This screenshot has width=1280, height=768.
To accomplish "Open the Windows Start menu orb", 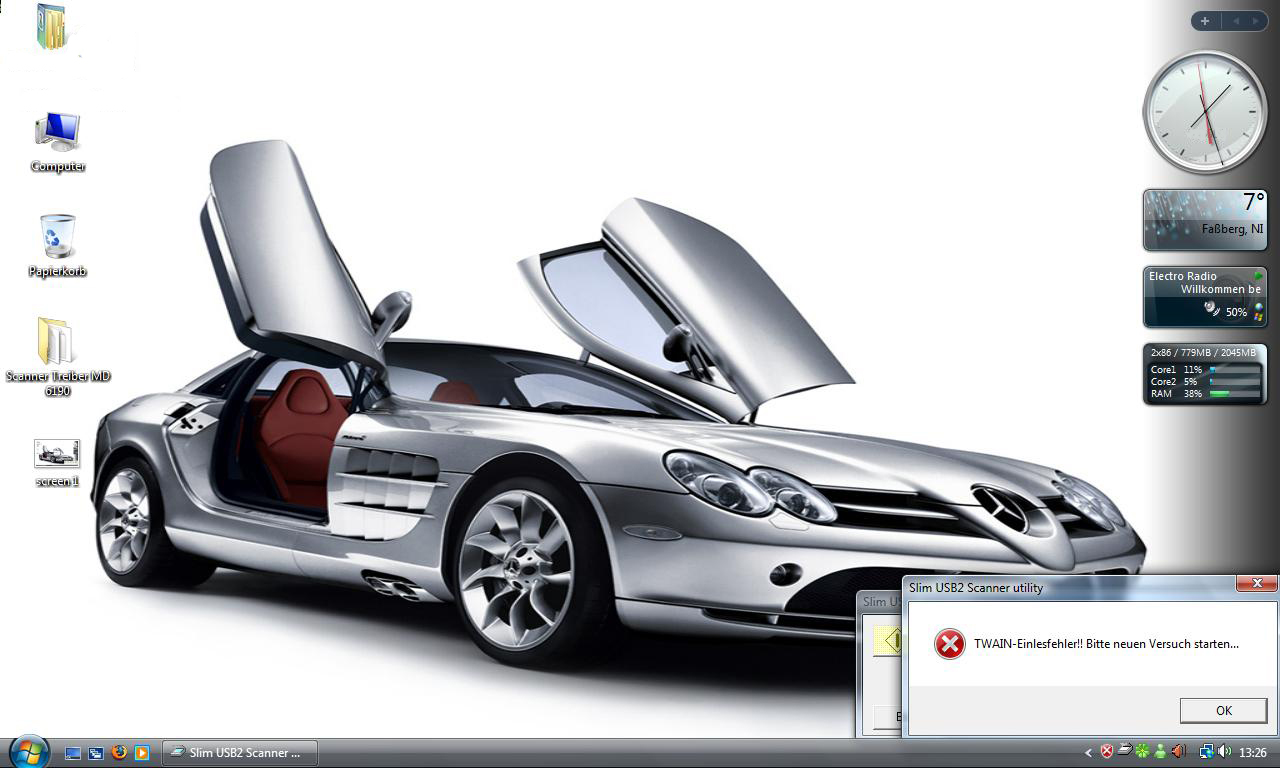I will [27, 751].
